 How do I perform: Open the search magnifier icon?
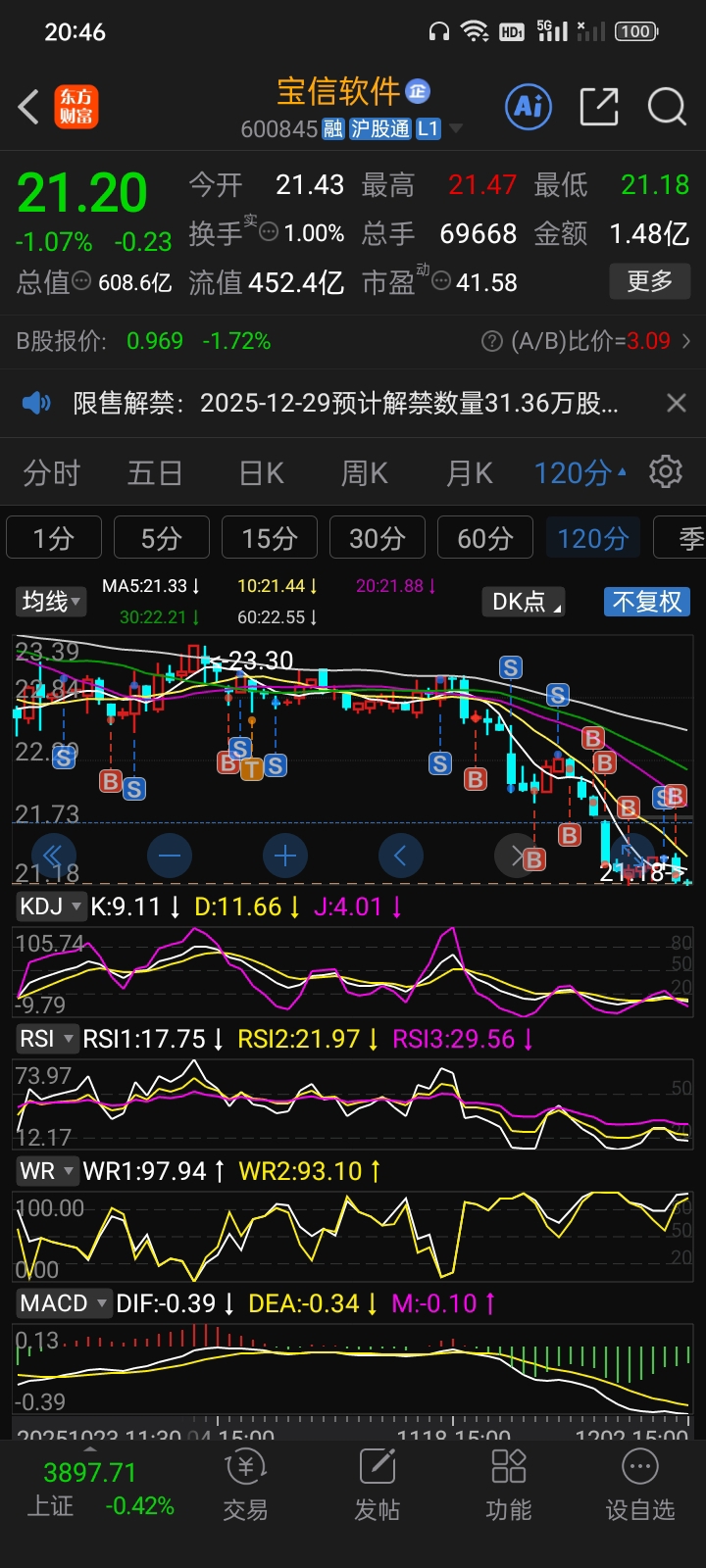[x=667, y=106]
